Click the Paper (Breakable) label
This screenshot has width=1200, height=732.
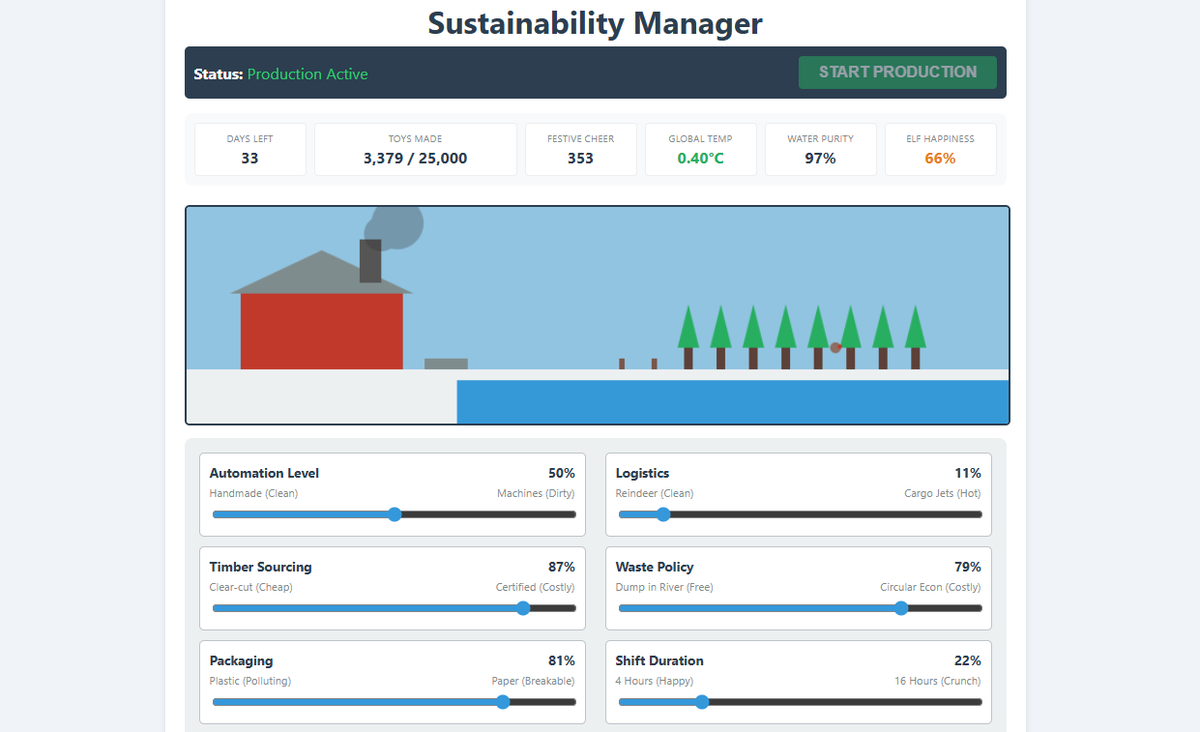pyautogui.click(x=533, y=682)
